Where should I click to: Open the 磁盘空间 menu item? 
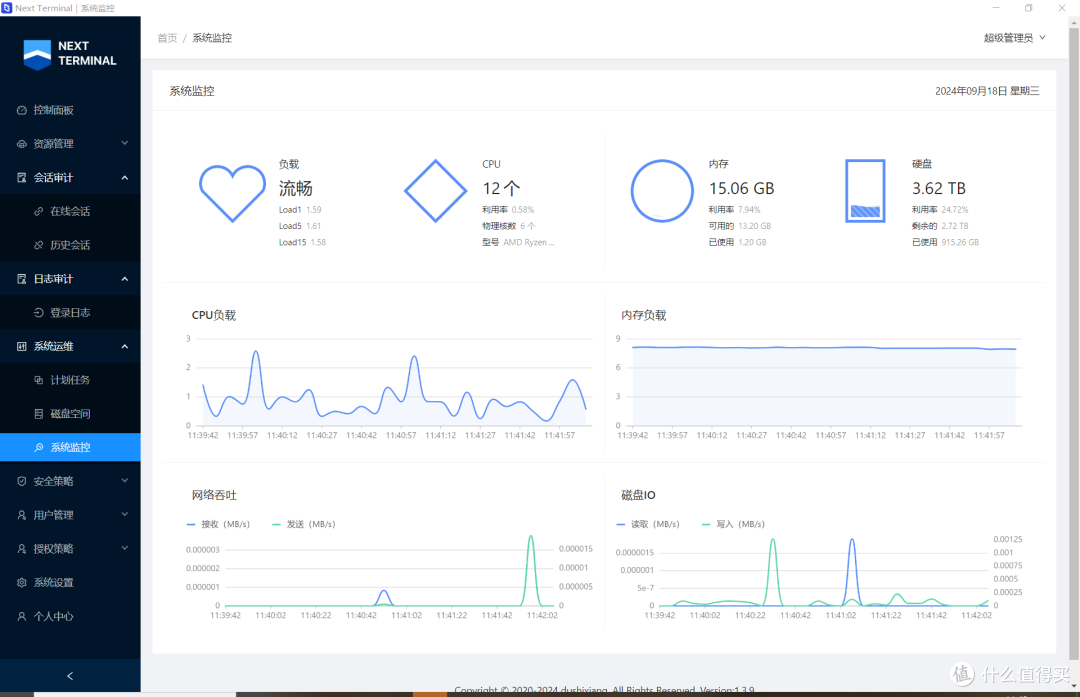70,414
